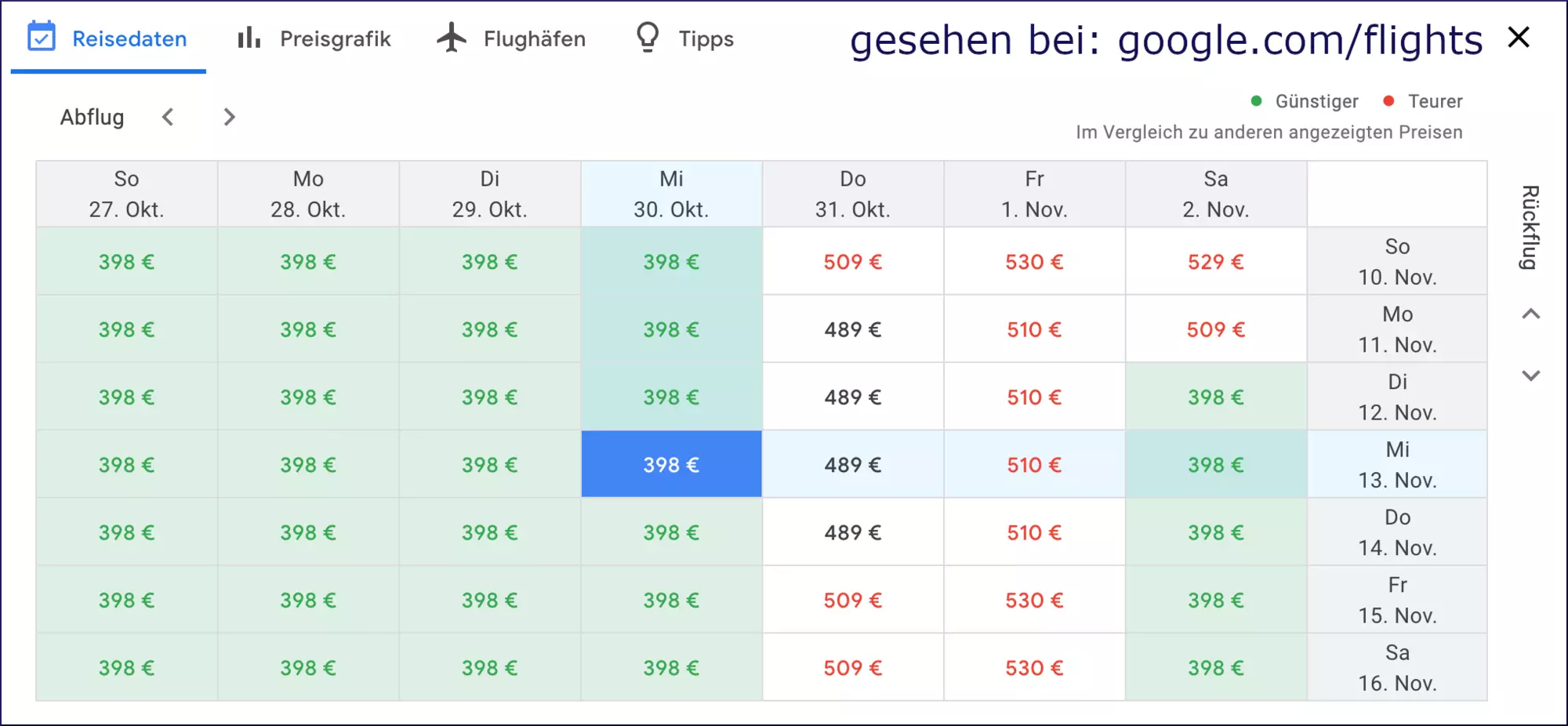This screenshot has height=726, width=1568.
Task: Close the date grid dialog
Action: (x=1519, y=37)
